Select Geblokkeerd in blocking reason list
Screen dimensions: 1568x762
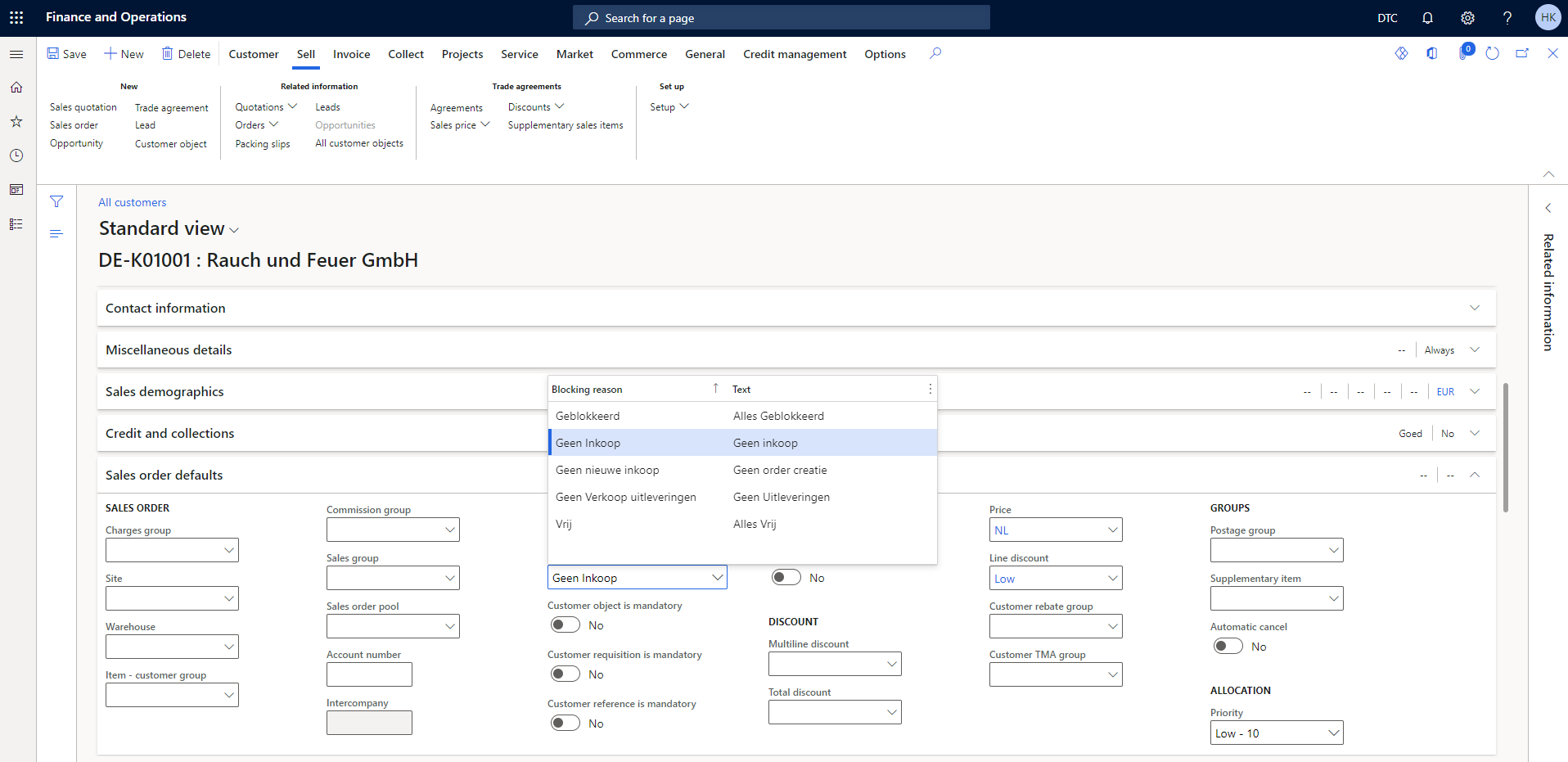(x=588, y=416)
